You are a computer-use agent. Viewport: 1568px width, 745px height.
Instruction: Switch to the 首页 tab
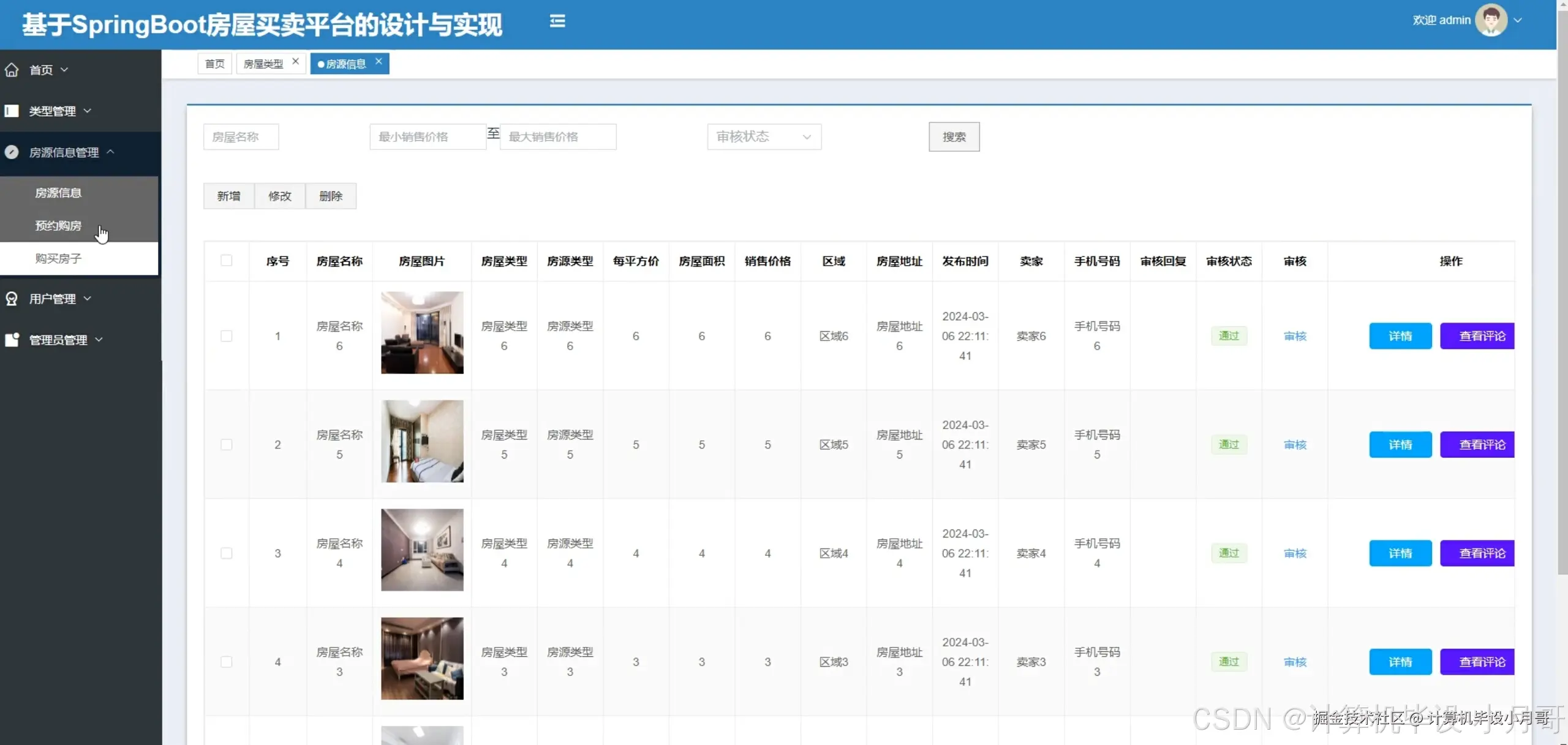214,64
